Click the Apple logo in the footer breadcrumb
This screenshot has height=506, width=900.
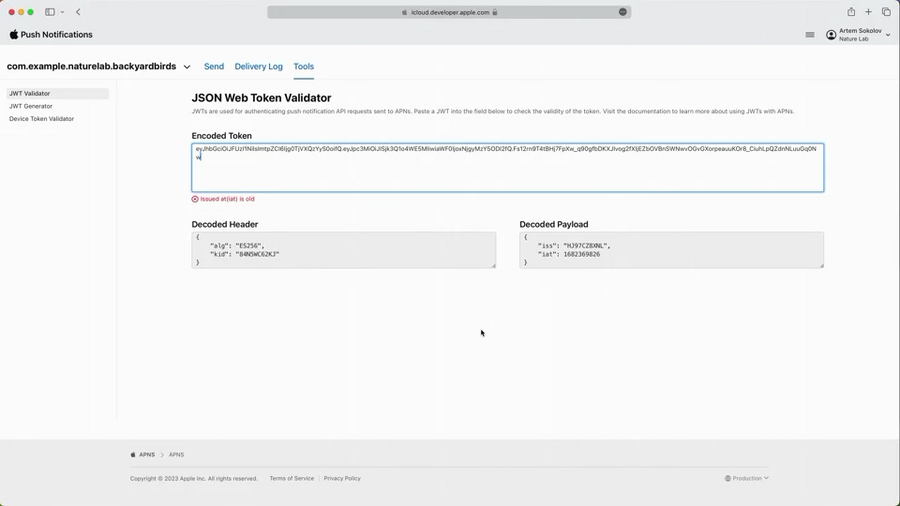click(x=133, y=454)
